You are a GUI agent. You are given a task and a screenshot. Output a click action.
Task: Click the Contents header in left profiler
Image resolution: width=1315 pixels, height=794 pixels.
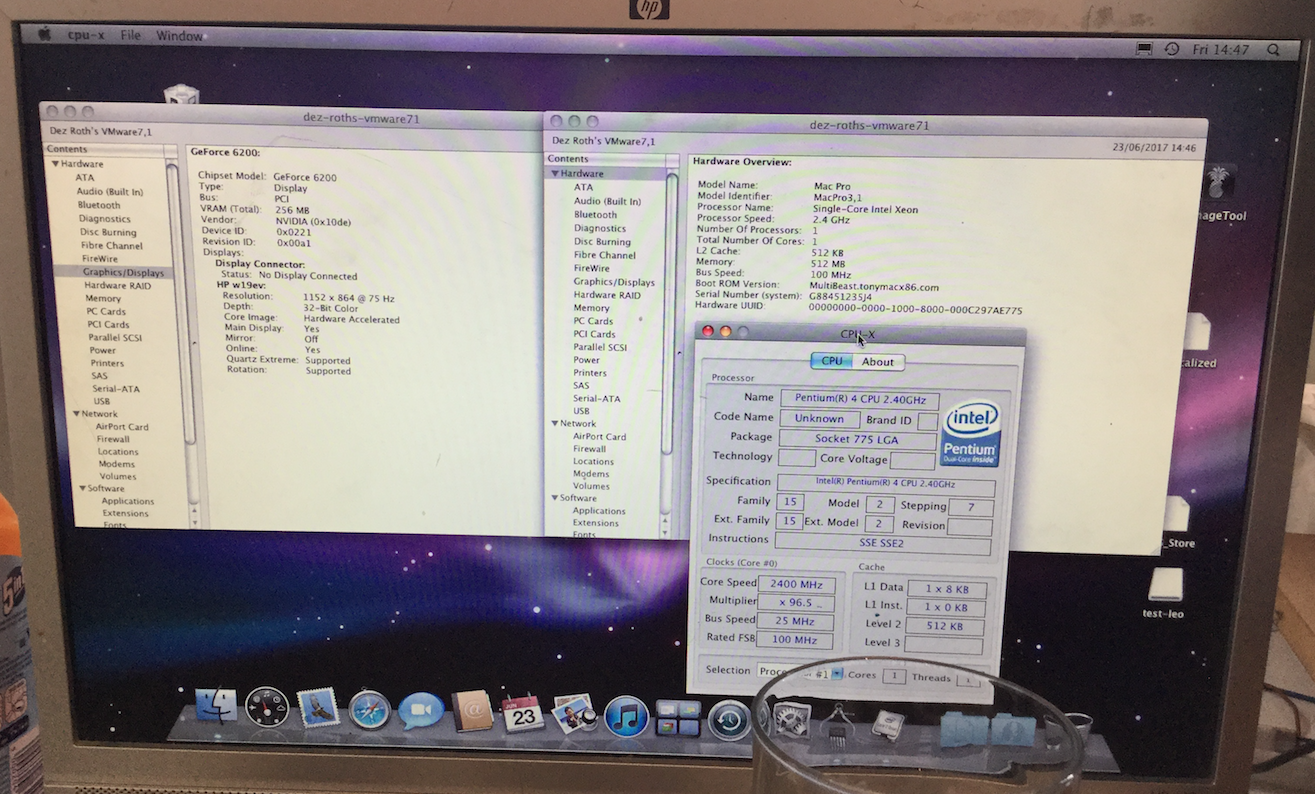click(67, 149)
